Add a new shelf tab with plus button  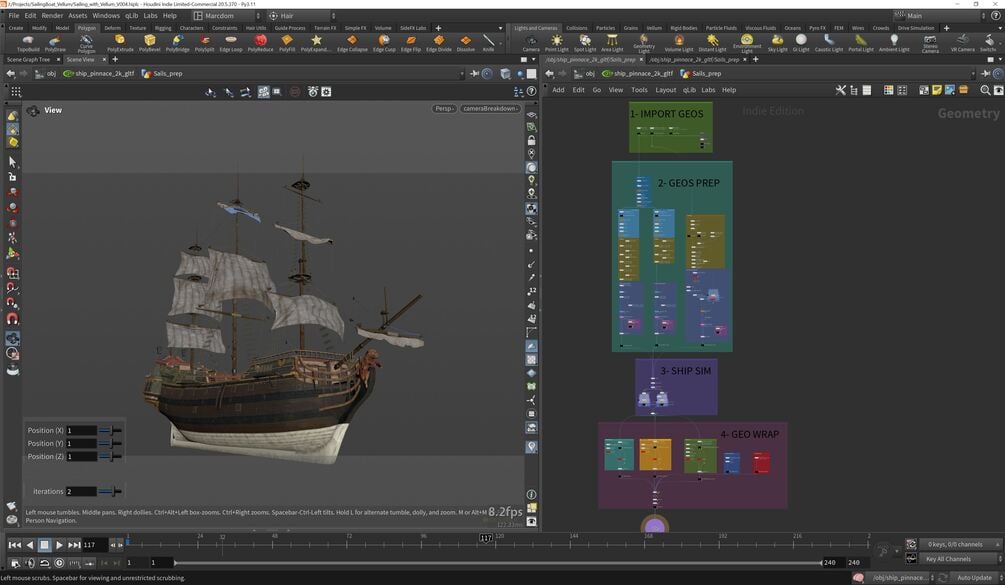[438, 28]
